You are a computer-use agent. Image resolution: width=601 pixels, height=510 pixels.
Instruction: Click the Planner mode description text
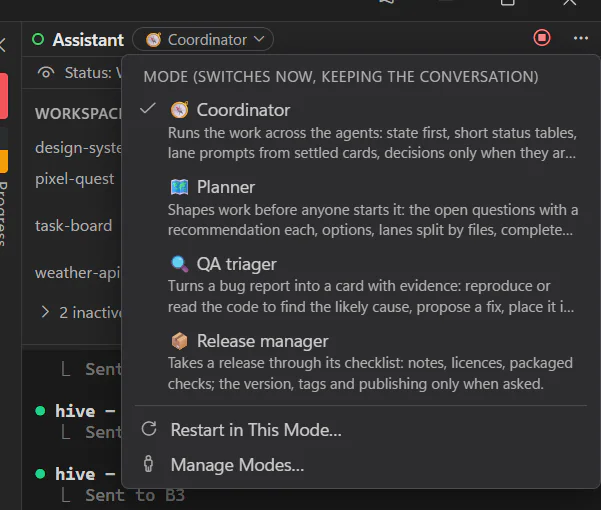click(x=373, y=220)
